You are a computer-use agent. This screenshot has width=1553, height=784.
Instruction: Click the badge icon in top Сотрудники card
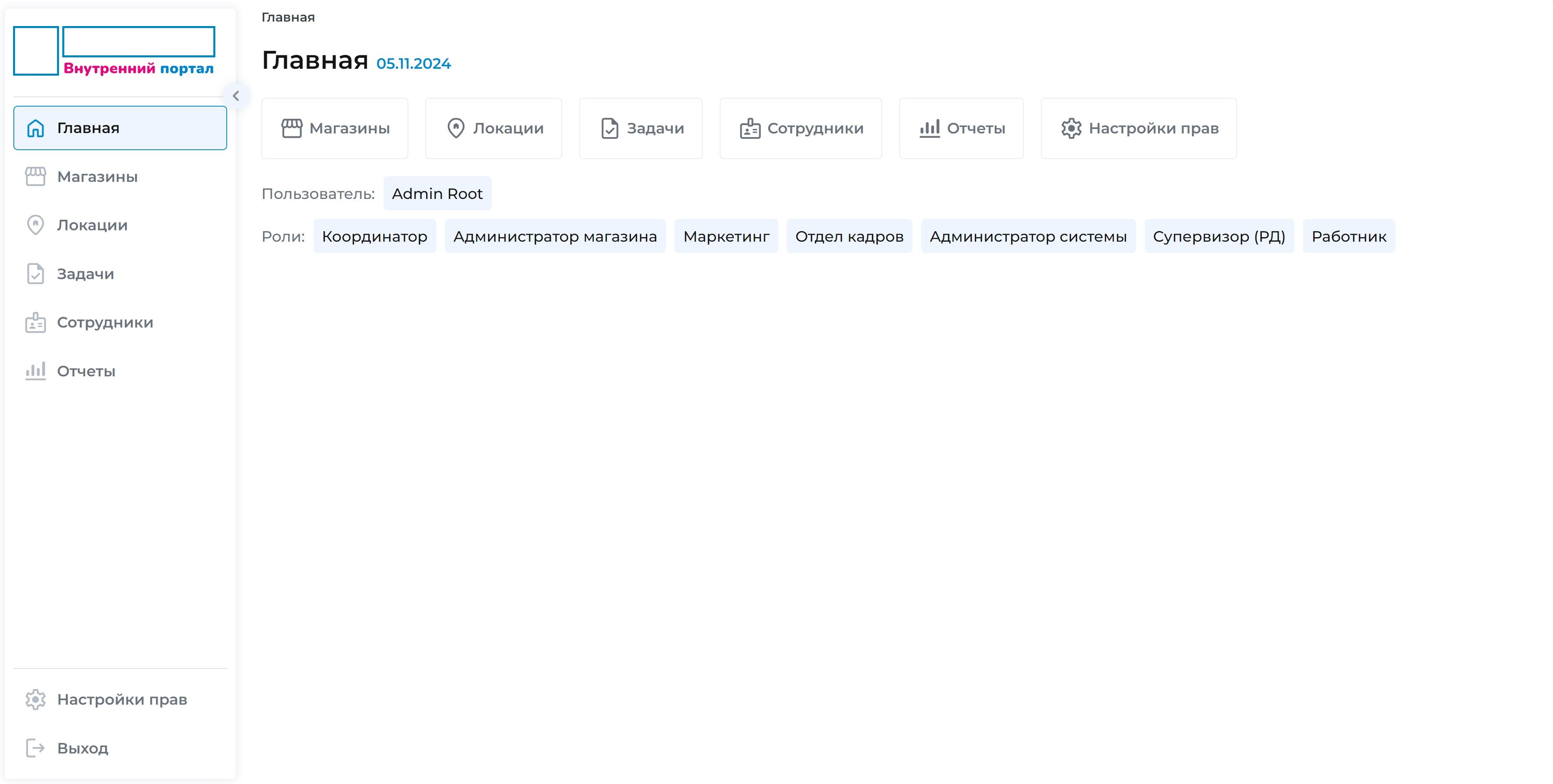(750, 128)
